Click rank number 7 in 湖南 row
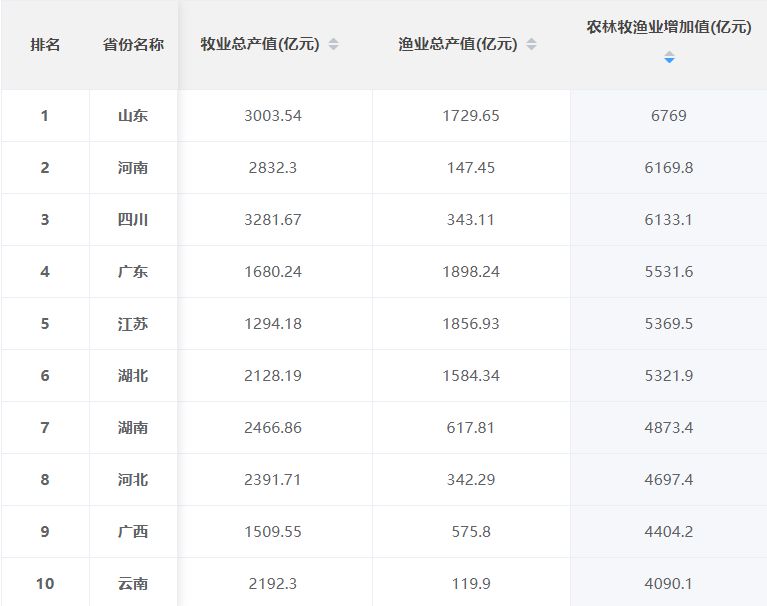This screenshot has width=767, height=606. pos(45,427)
